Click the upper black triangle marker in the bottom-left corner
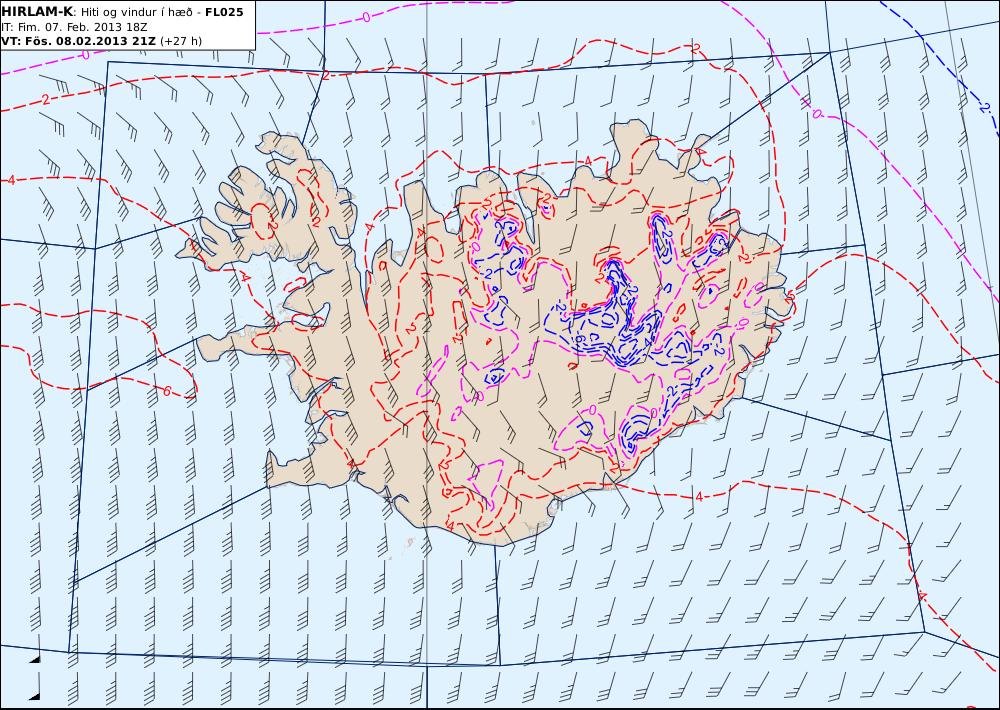Viewport: 1000px width, 710px height. click(34, 658)
